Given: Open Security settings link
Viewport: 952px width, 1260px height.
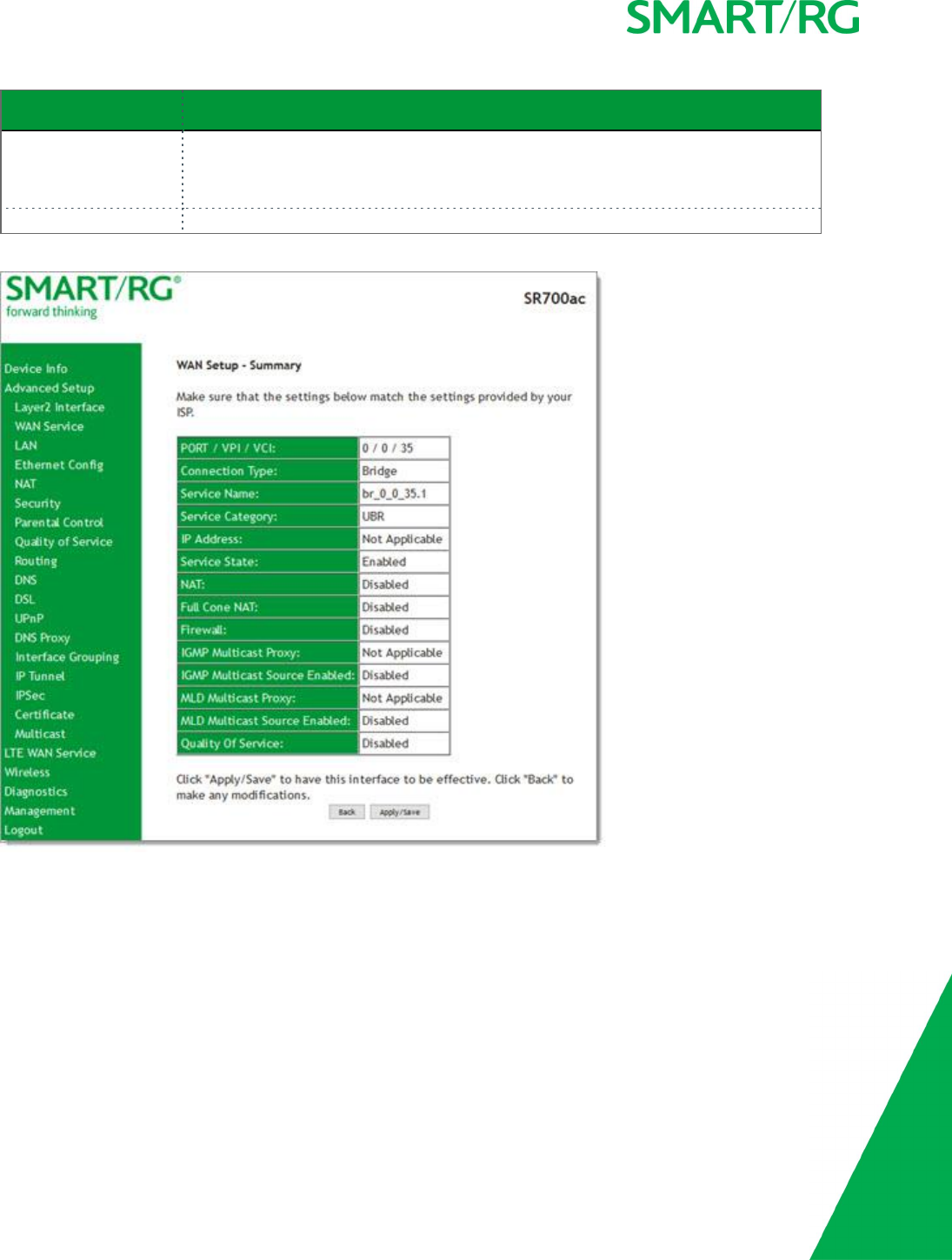Looking at the screenshot, I should (37, 503).
